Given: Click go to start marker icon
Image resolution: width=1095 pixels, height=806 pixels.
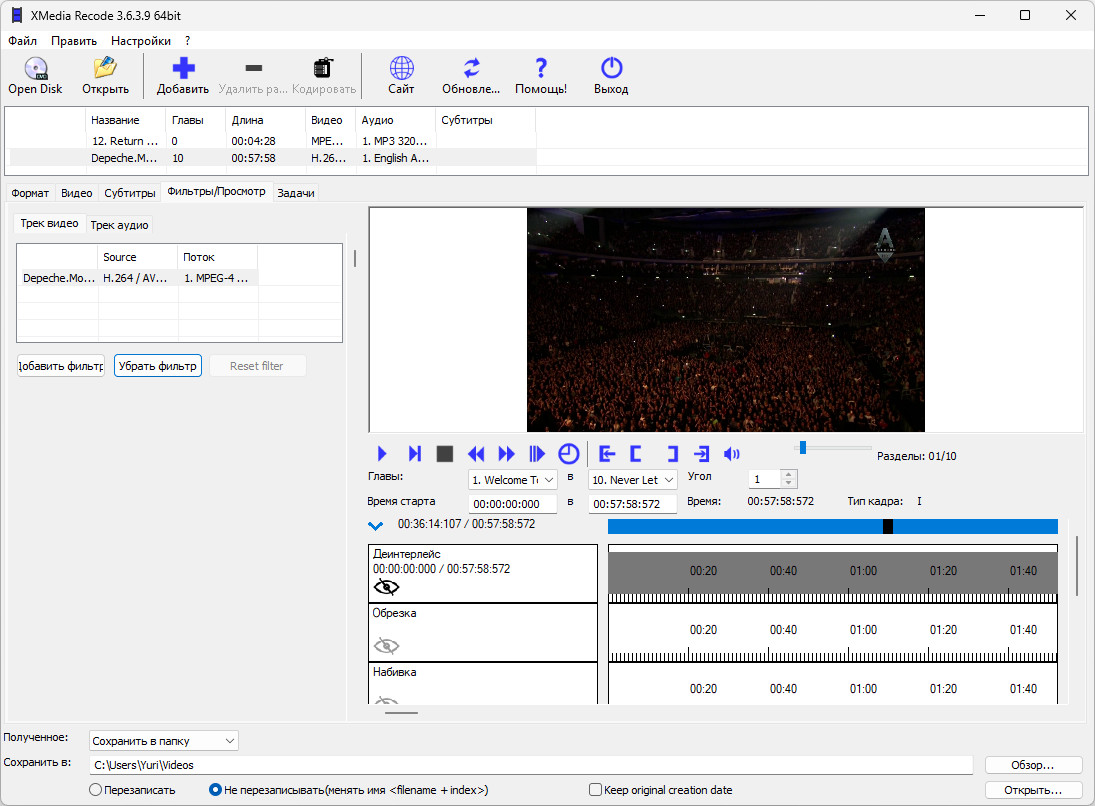Looking at the screenshot, I should 607,454.
